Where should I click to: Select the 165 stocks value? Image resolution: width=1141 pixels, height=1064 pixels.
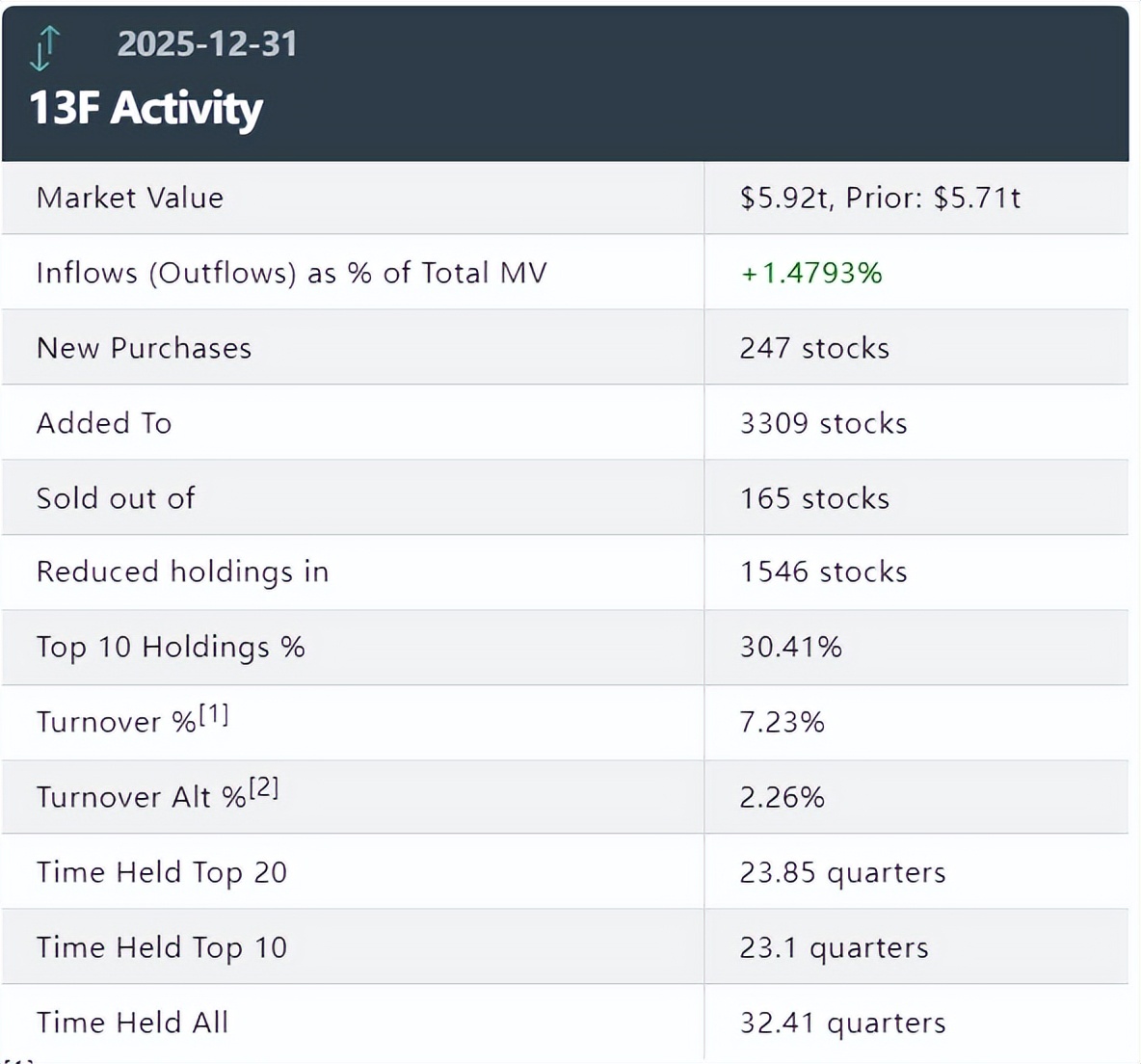[814, 498]
